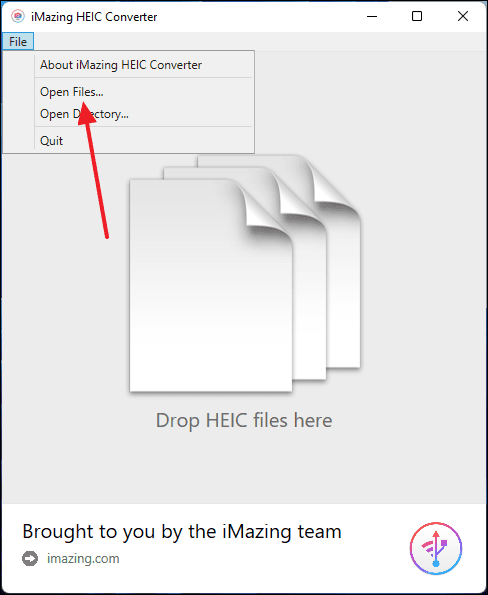Click the round iMazing USB logo

[x=436, y=548]
